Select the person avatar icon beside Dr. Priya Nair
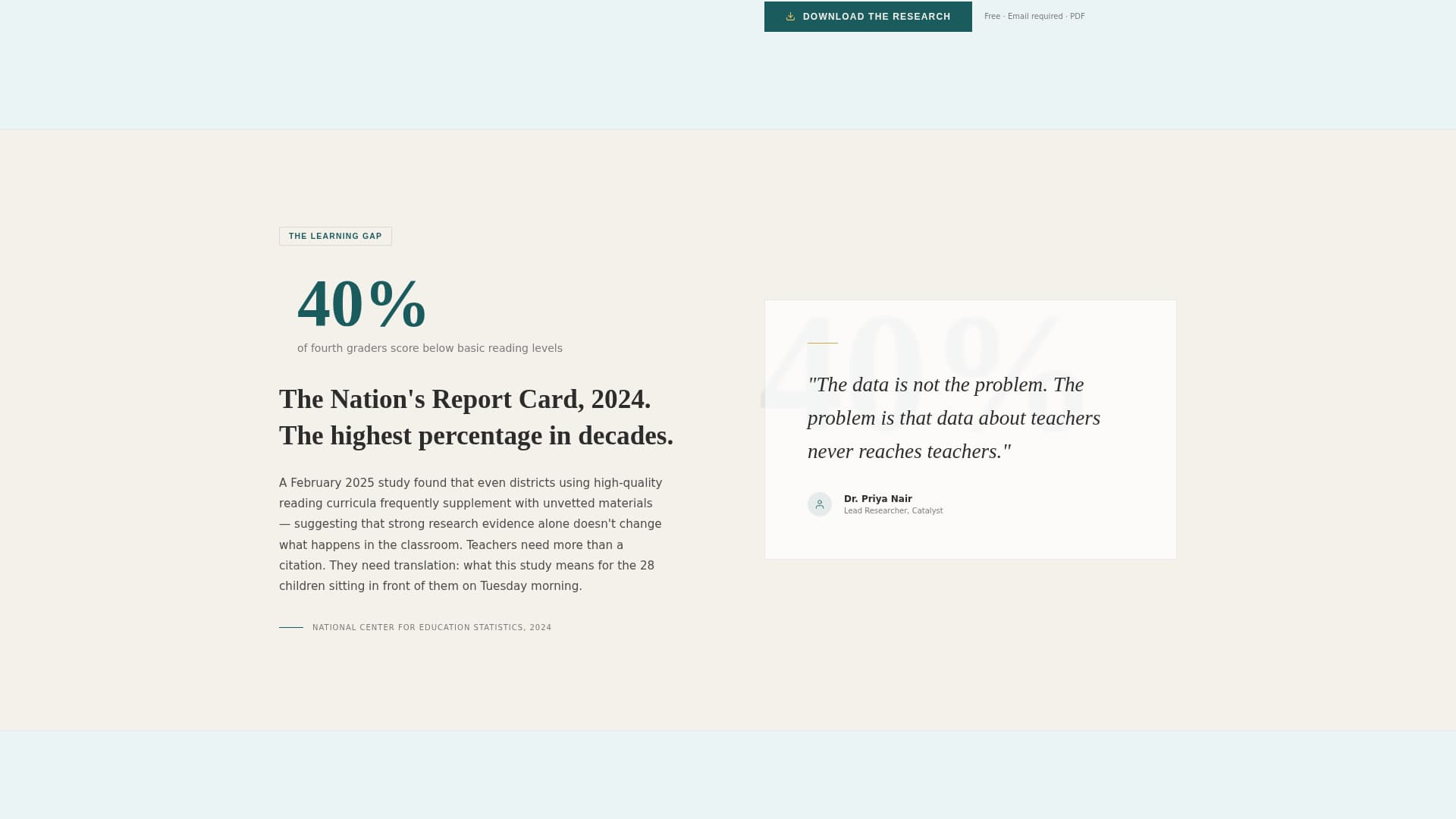The width and height of the screenshot is (1456, 819). pyautogui.click(x=820, y=504)
